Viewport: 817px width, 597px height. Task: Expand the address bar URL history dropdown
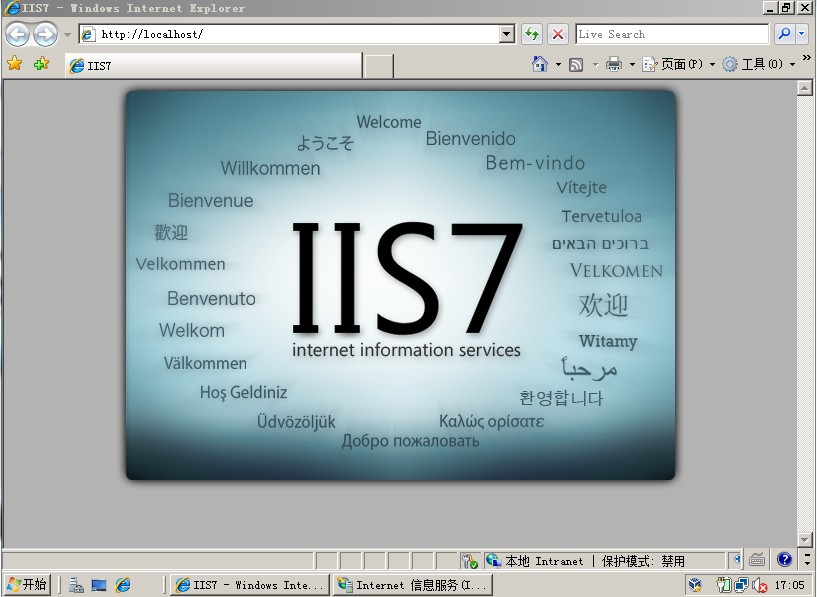[x=506, y=34]
